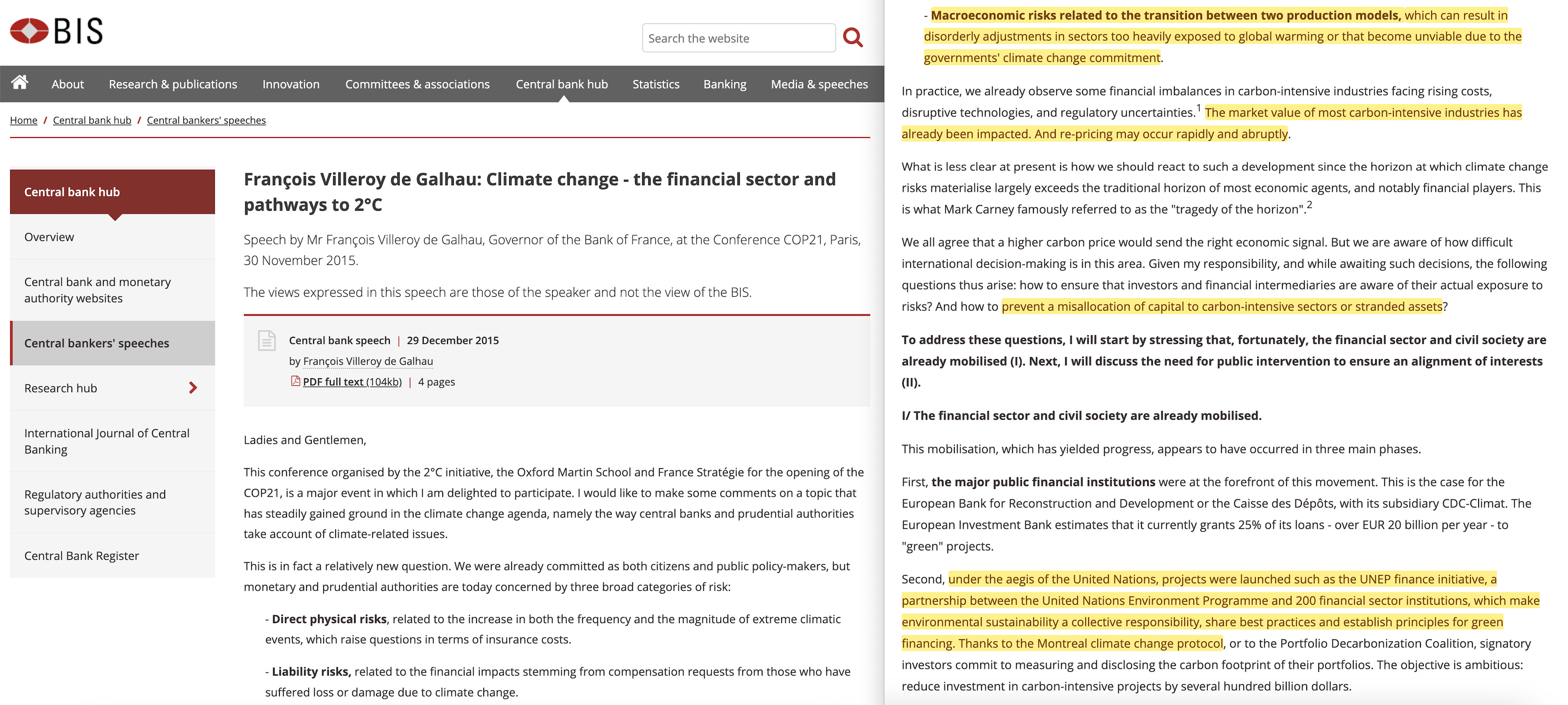Image resolution: width=1568 pixels, height=705 pixels.
Task: Select International Journal of Central Banking
Action: point(107,441)
